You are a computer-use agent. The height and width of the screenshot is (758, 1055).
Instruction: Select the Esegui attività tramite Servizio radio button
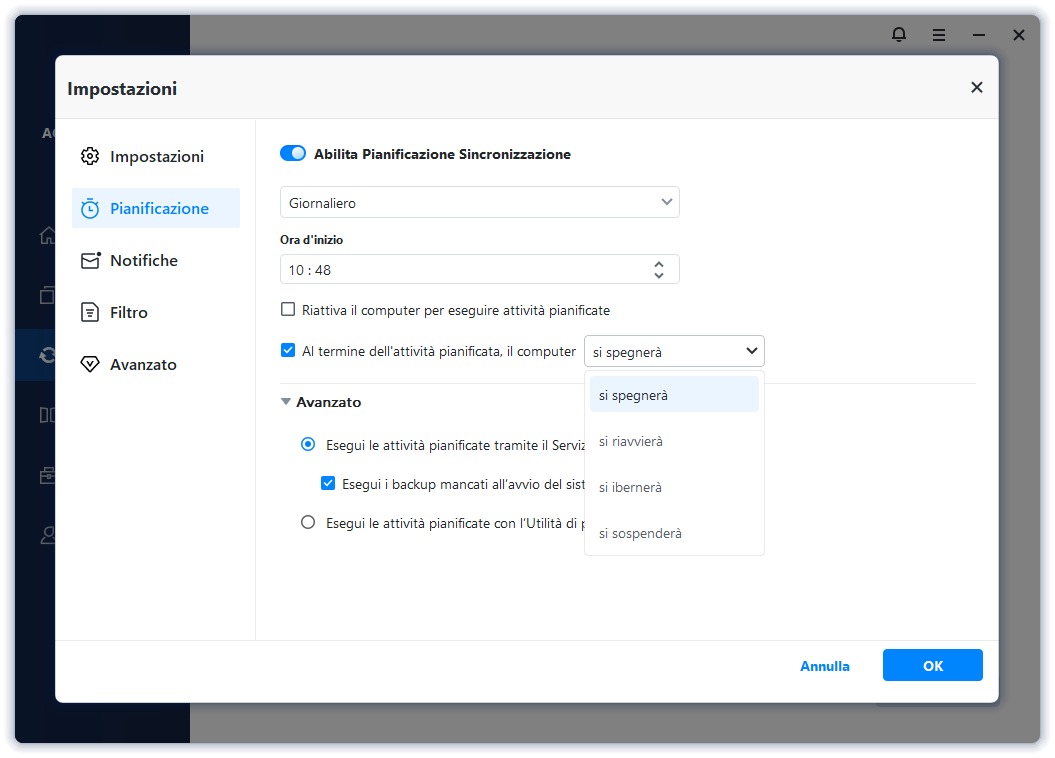(308, 444)
